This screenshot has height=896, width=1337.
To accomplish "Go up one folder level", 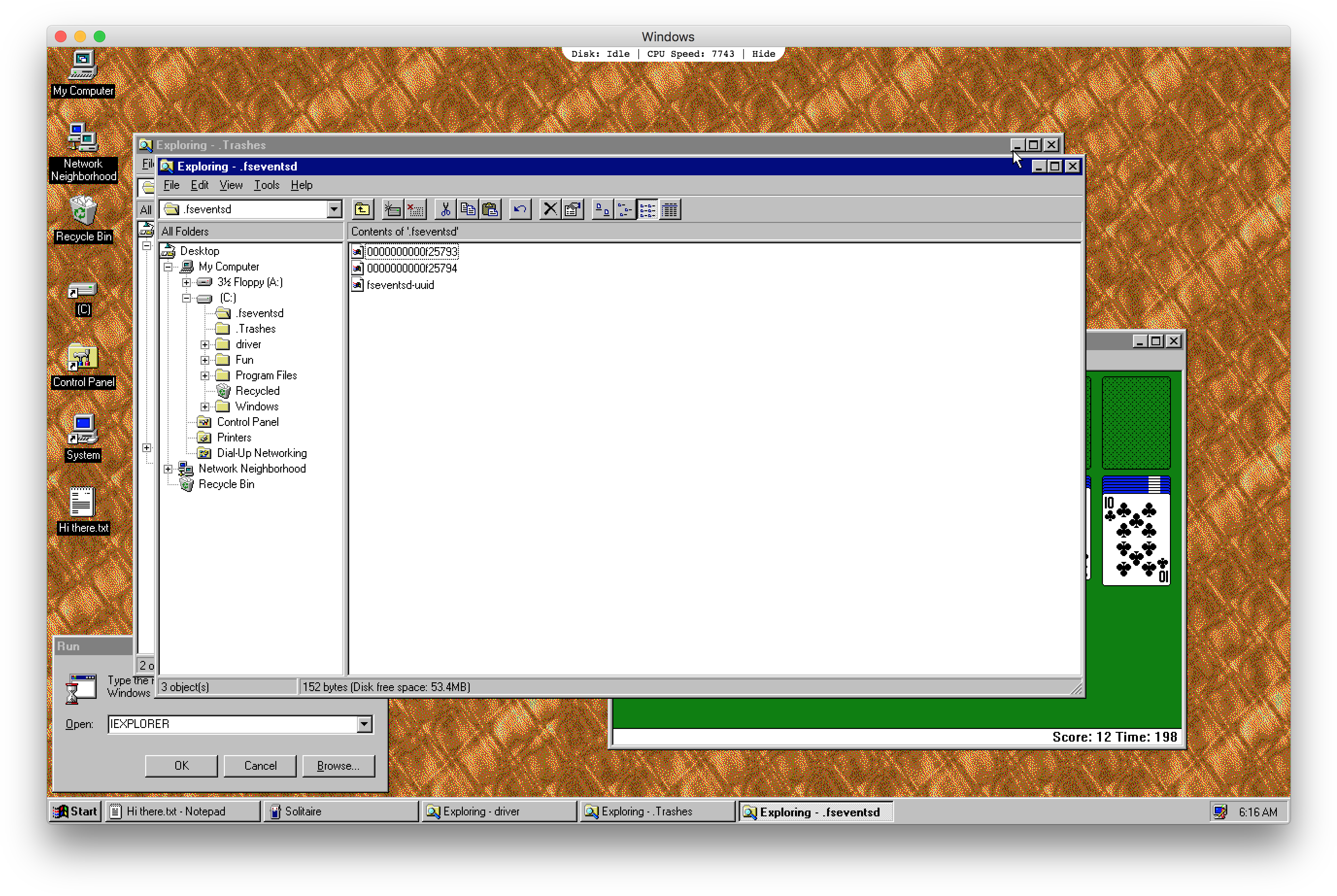I will coord(362,210).
